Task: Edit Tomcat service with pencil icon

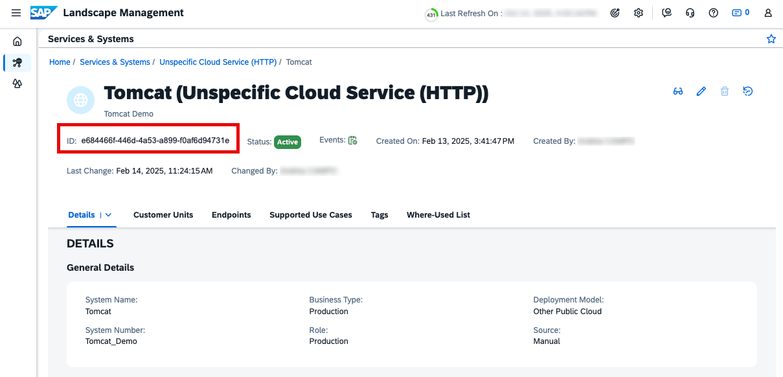Action: pos(702,91)
